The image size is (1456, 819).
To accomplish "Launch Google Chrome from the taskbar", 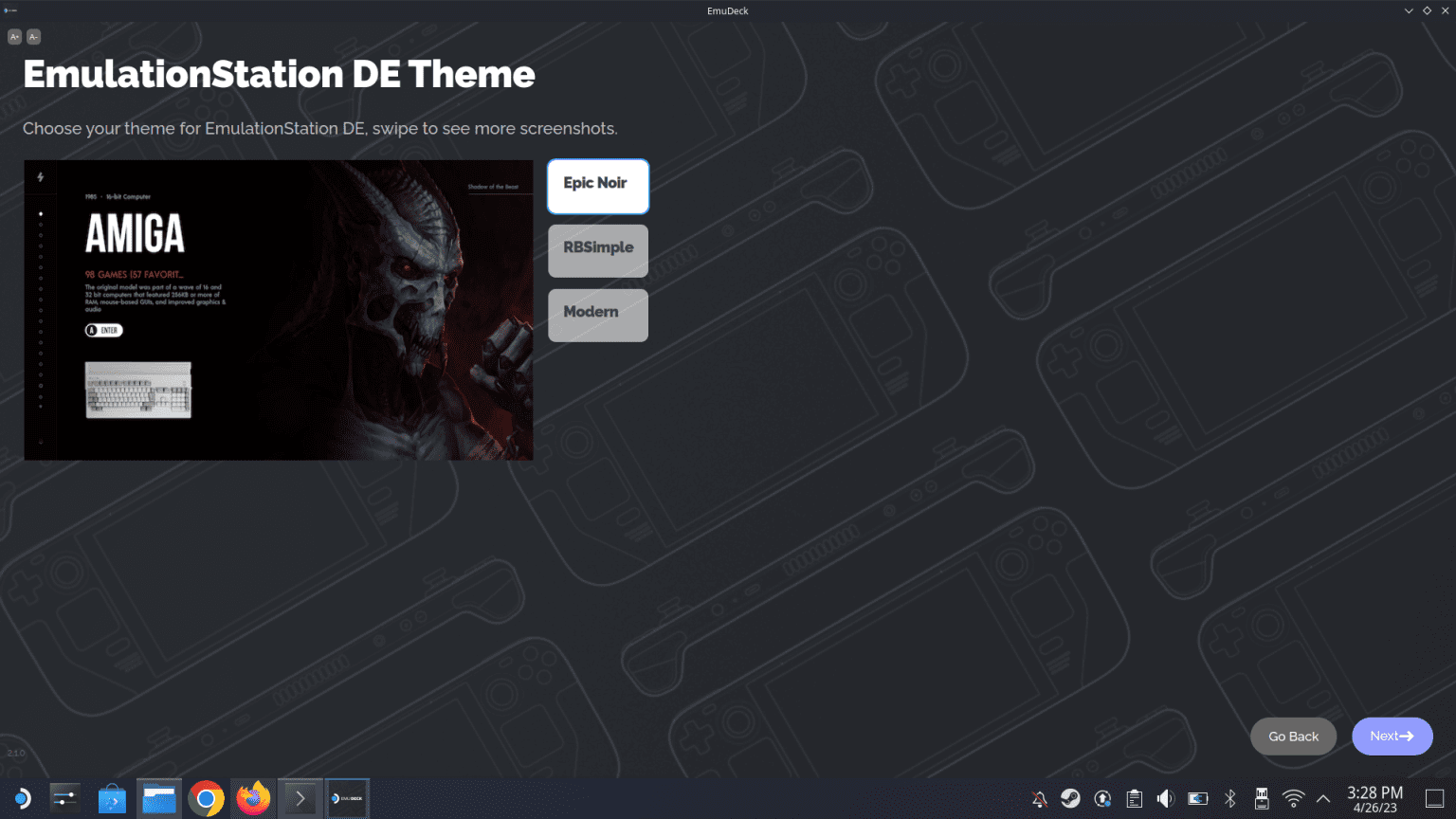I will tap(206, 798).
